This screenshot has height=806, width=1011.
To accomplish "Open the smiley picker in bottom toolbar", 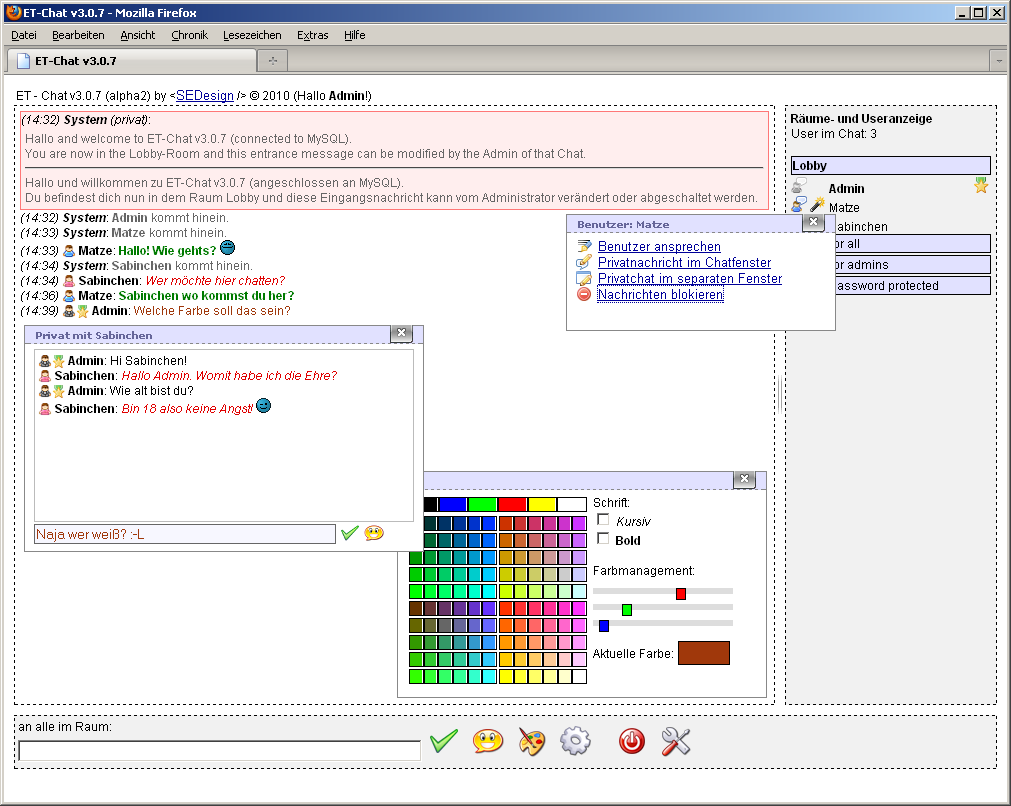I will (x=488, y=741).
